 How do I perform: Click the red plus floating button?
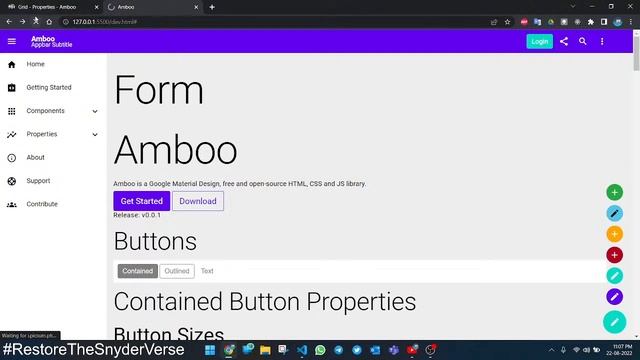click(614, 255)
